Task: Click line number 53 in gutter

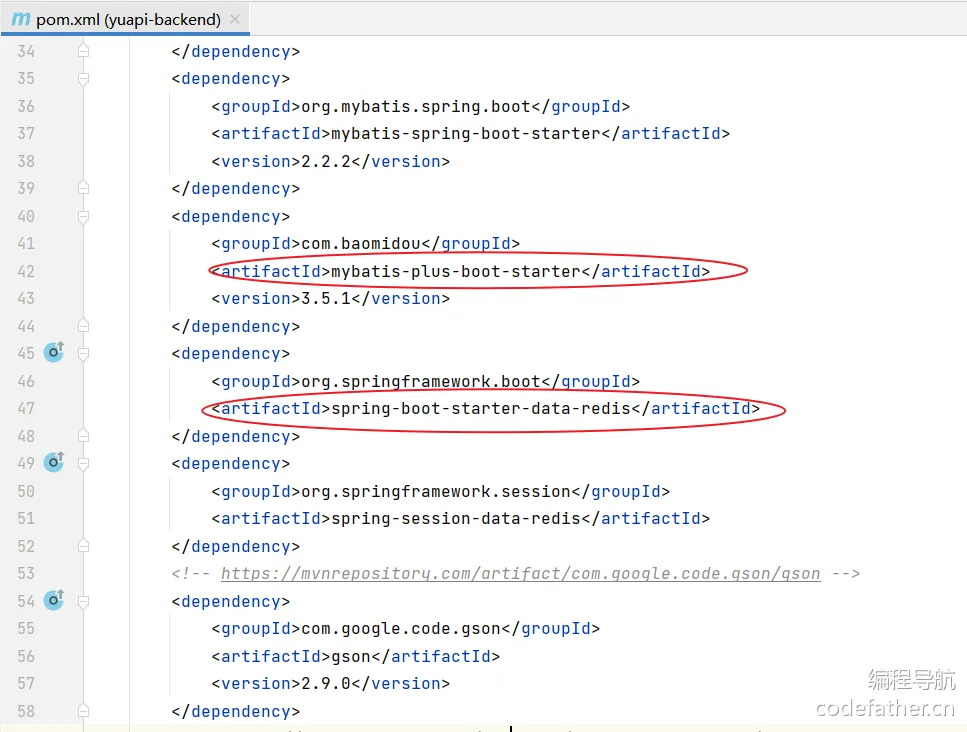Action: click(26, 574)
